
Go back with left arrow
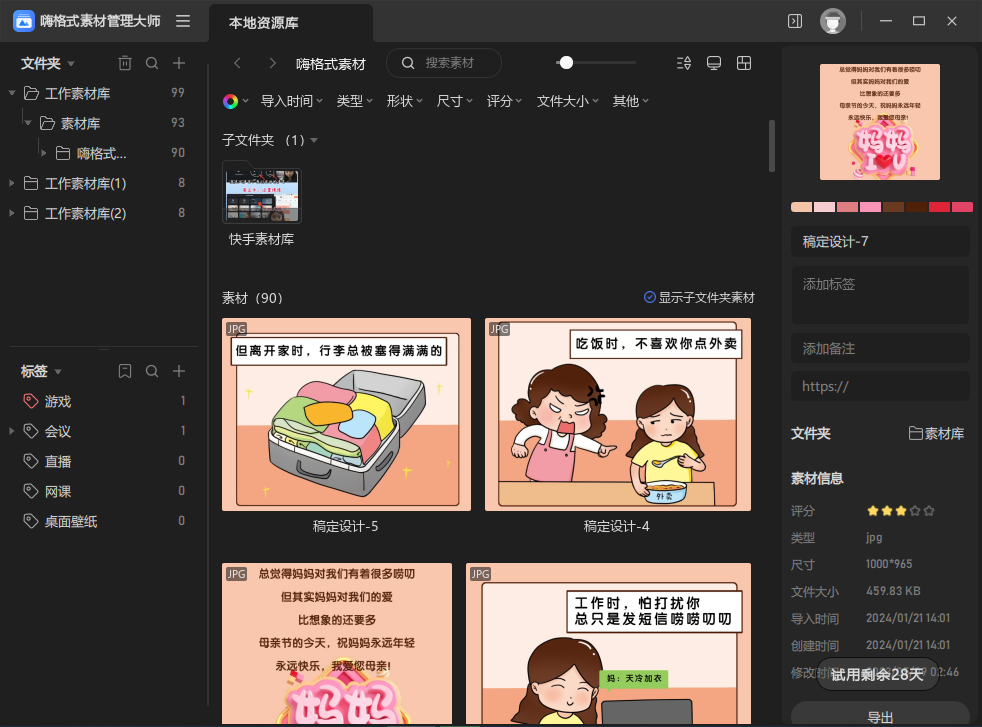coord(237,63)
